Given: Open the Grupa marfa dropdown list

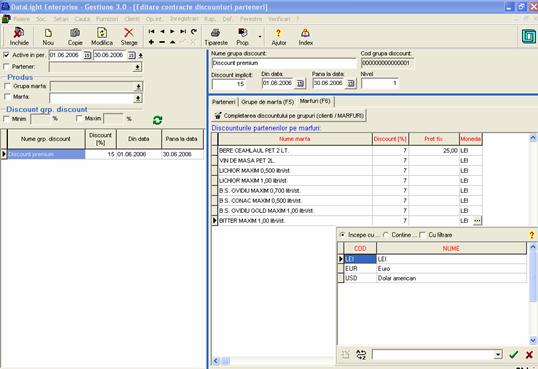Looking at the screenshot, I should (x=138, y=87).
